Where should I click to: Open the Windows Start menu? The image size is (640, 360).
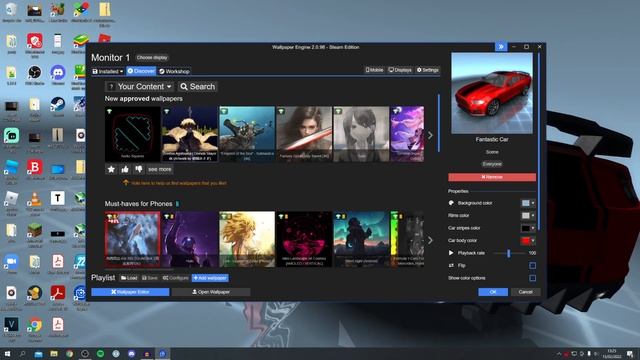click(7, 353)
